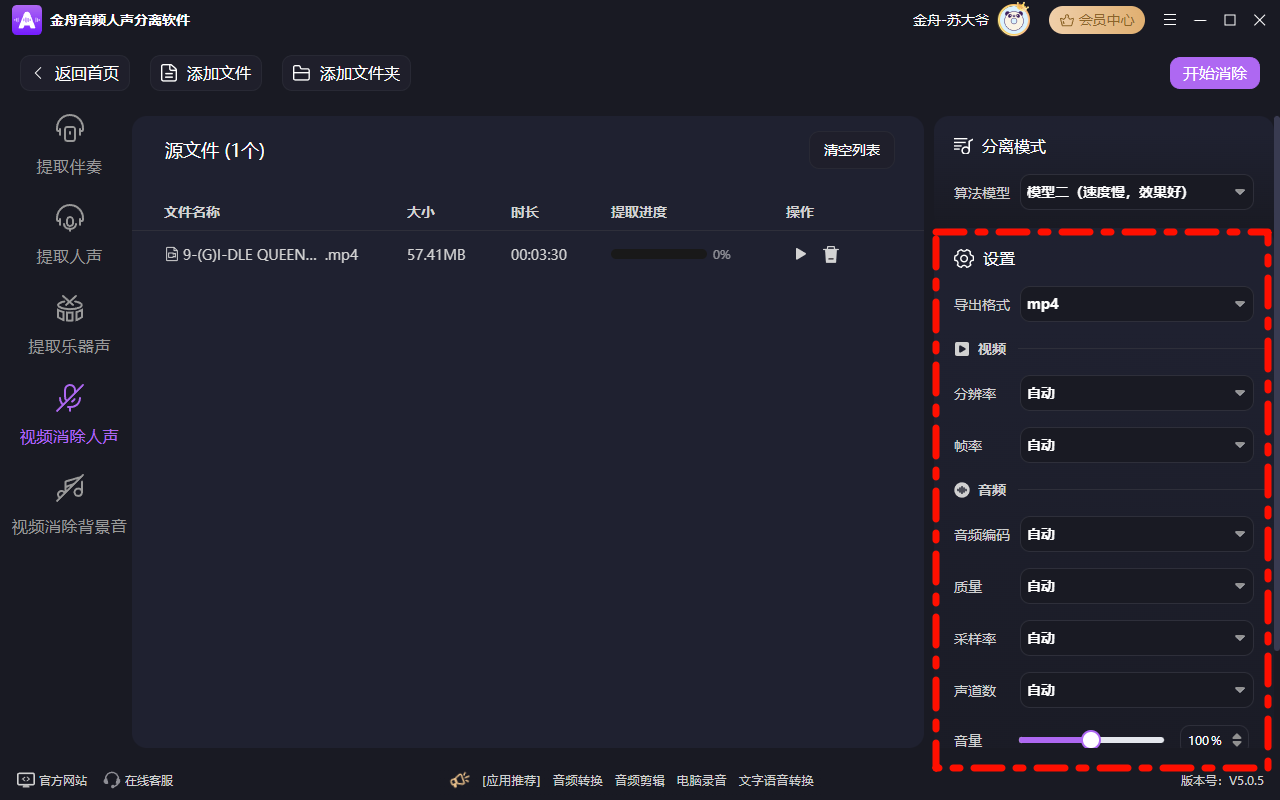Viewport: 1280px width, 800px height.
Task: Select 视频消除人声 muted microphone icon
Action: [69, 398]
